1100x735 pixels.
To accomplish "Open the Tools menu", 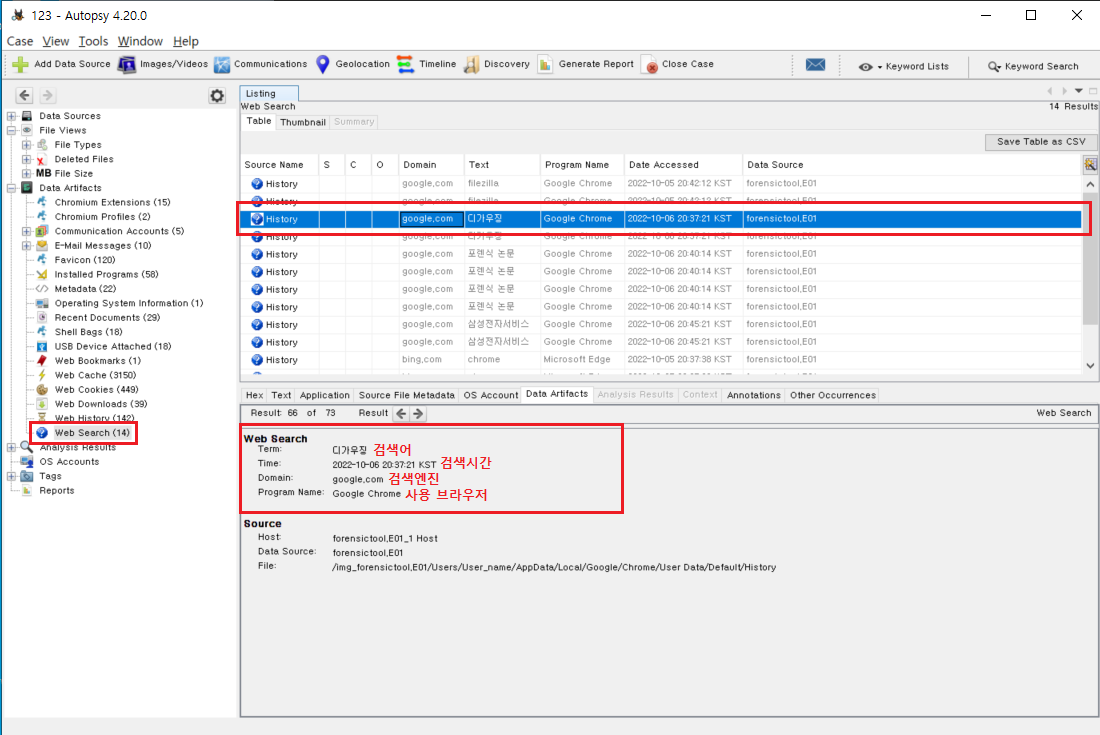I will point(93,41).
